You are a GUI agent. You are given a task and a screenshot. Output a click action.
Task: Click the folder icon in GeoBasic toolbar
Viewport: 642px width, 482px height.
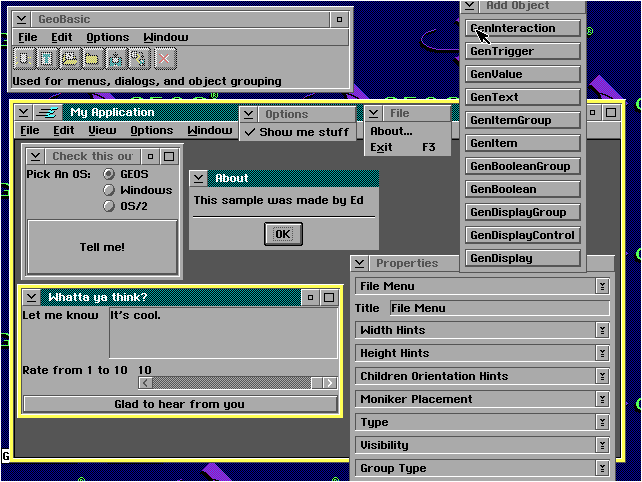pyautogui.click(x=93, y=59)
